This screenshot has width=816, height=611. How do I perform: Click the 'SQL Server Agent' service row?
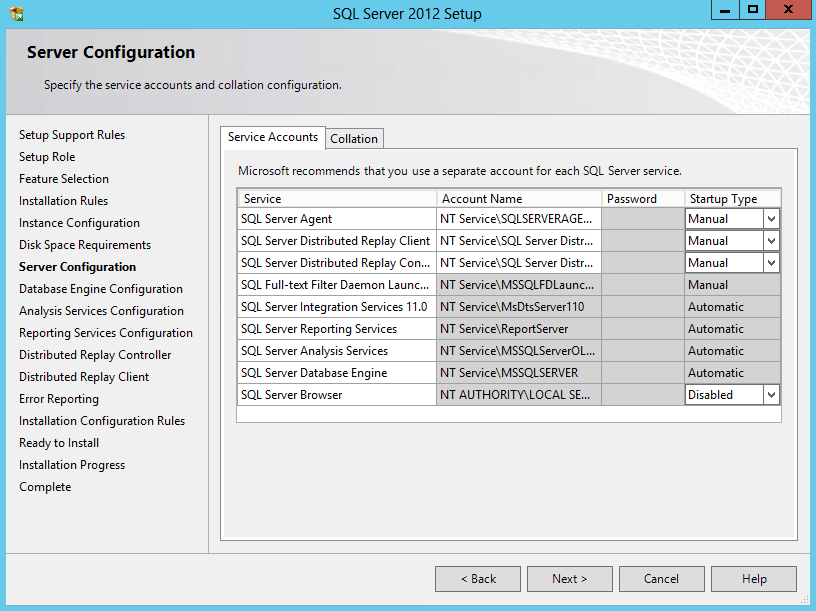point(337,219)
